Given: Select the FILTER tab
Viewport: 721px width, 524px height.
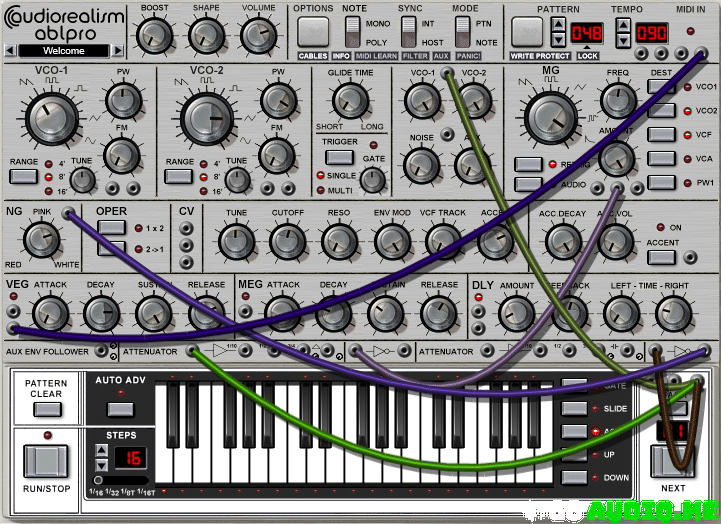Looking at the screenshot, I should pos(415,56).
